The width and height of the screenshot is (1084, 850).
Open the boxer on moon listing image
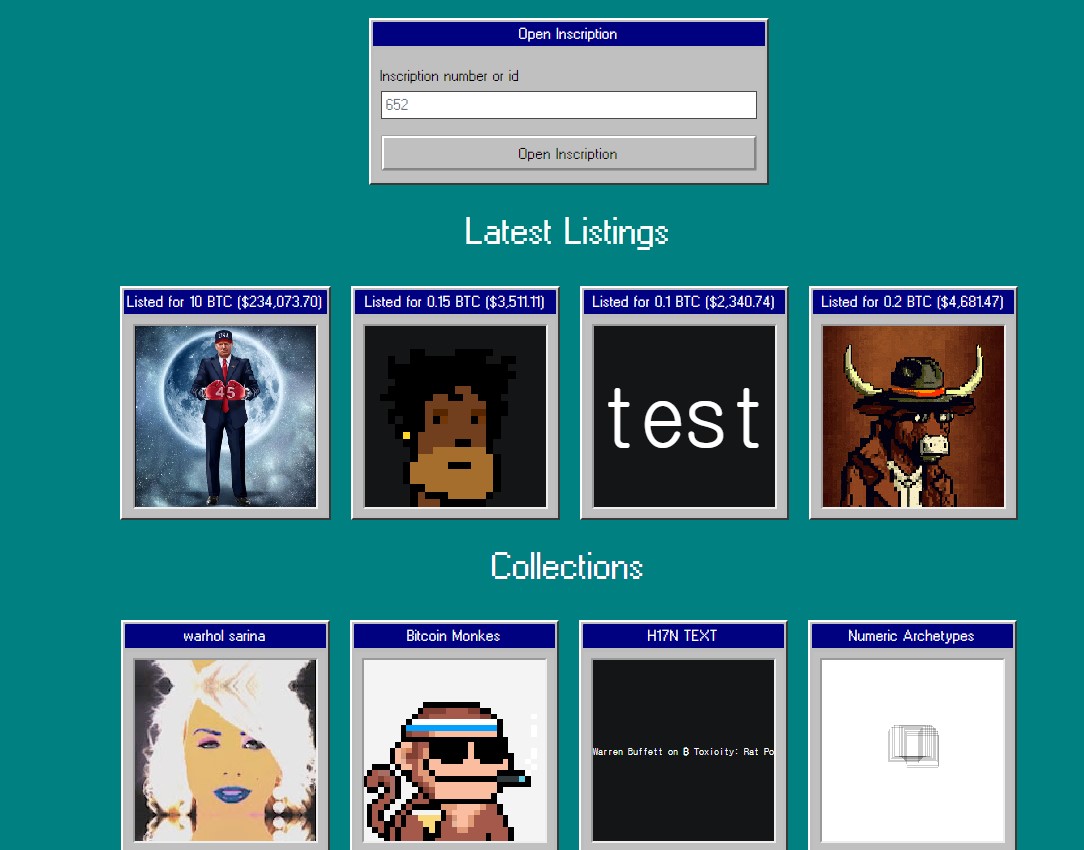click(x=225, y=416)
